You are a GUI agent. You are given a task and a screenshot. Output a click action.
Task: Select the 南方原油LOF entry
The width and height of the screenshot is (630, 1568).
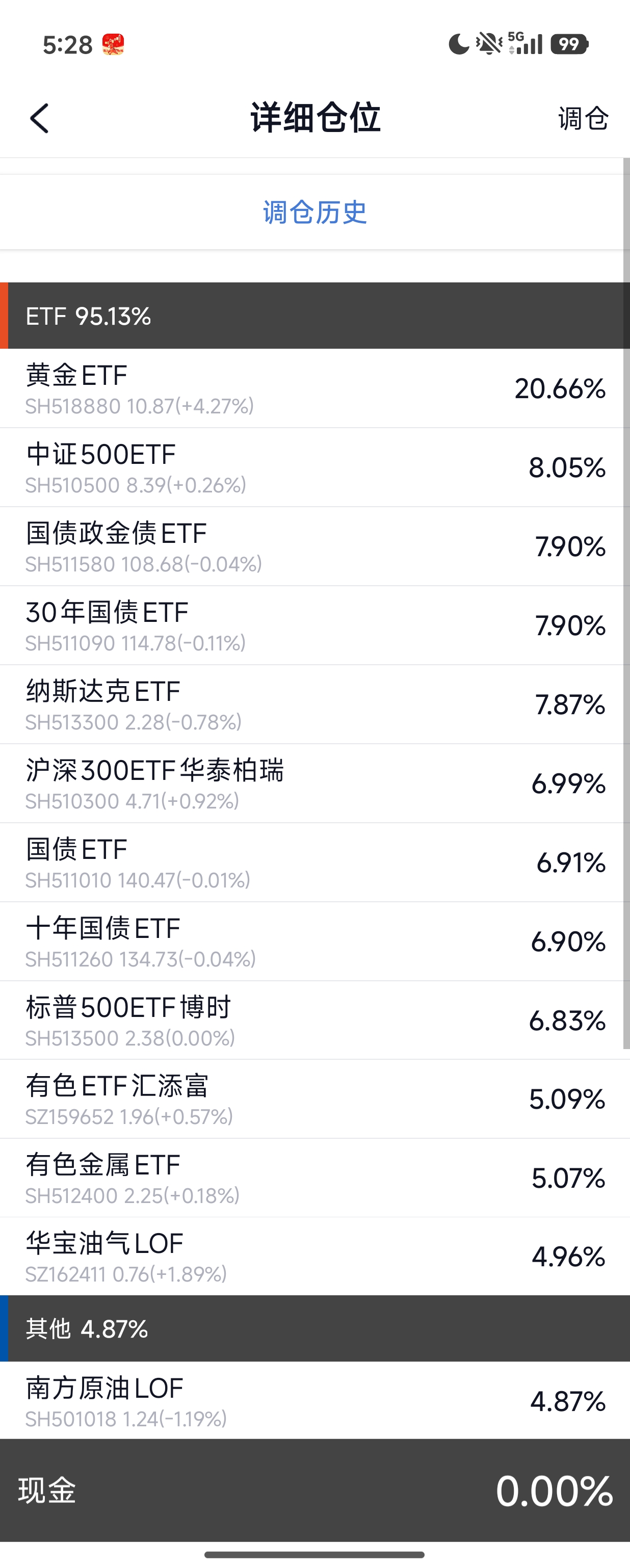314,1401
